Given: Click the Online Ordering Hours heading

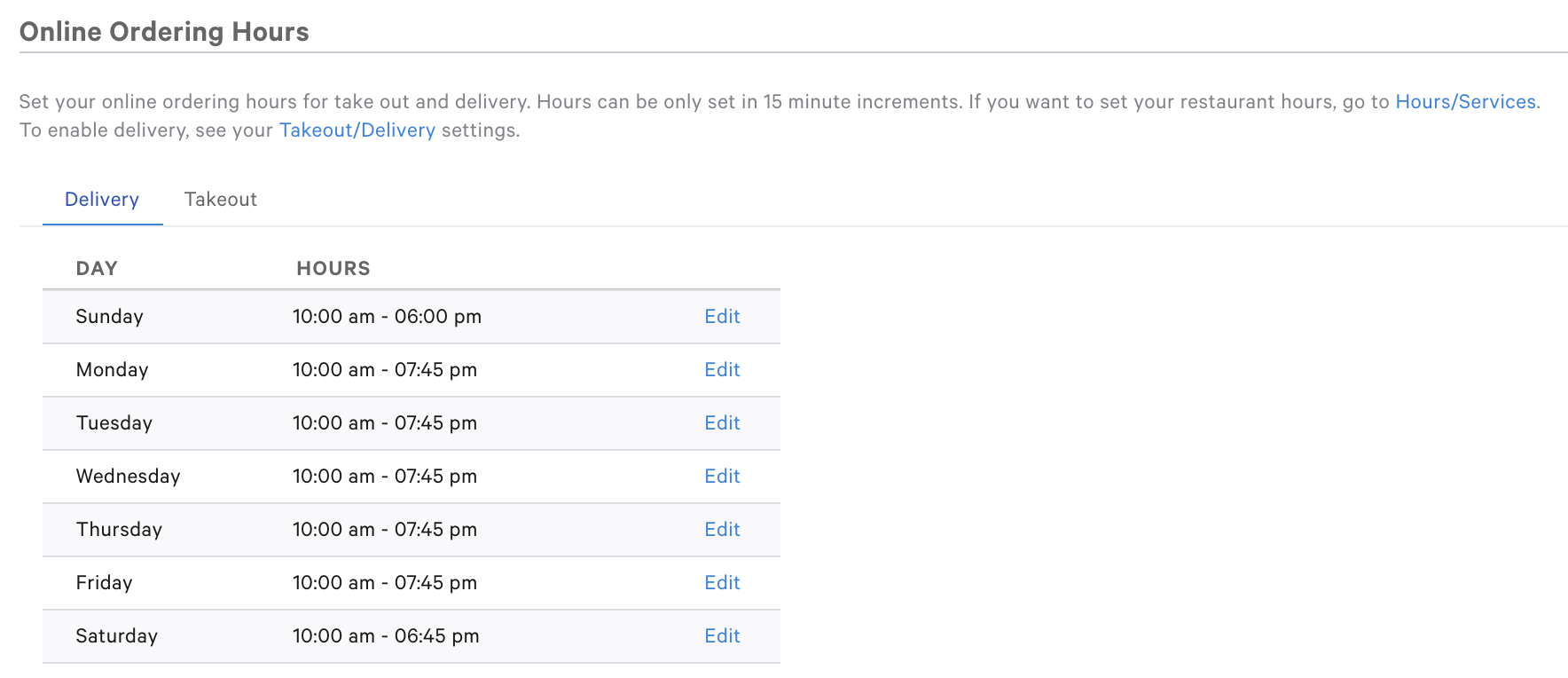Looking at the screenshot, I should click(163, 31).
